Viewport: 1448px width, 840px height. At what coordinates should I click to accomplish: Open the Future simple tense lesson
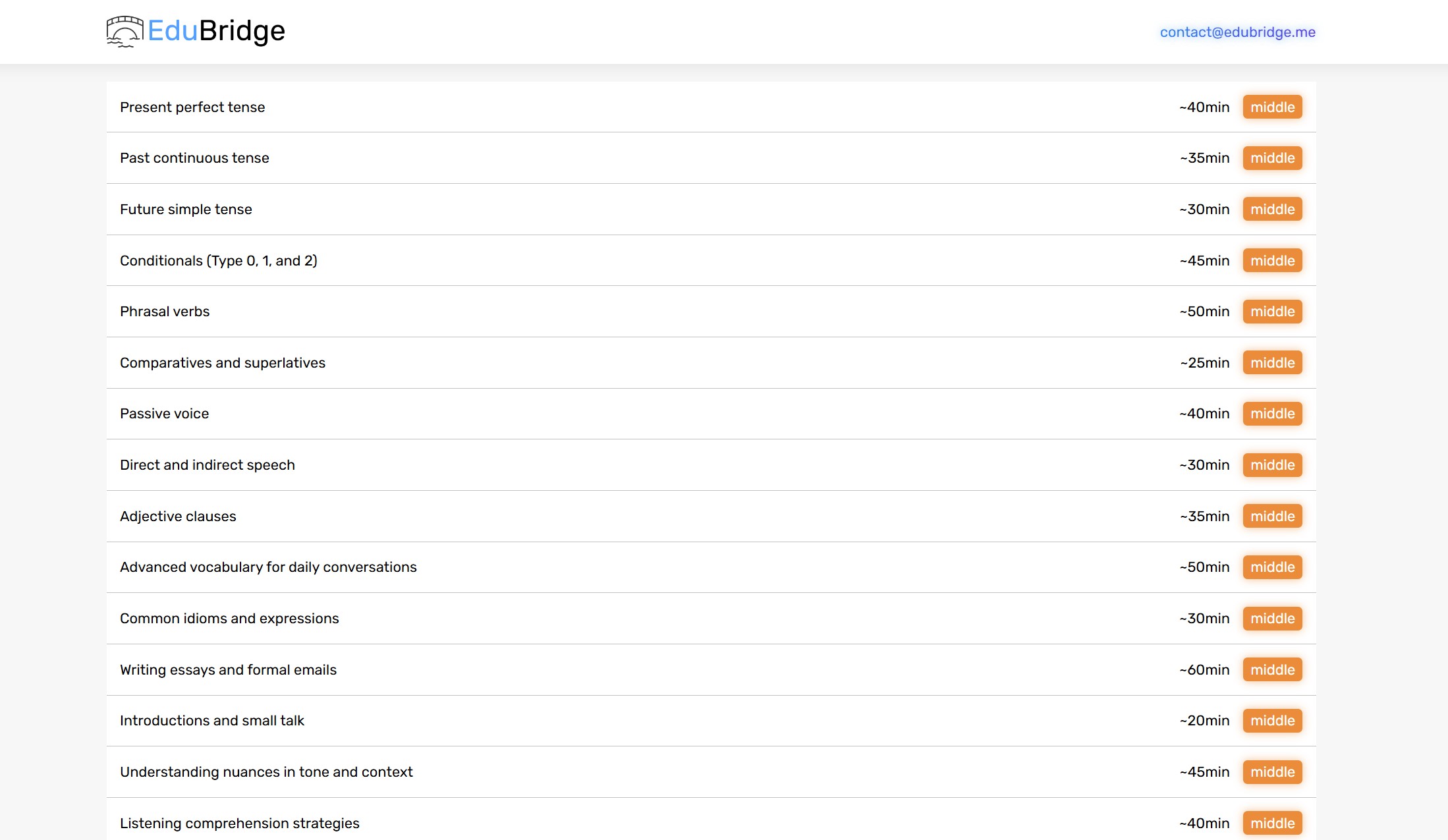(x=186, y=210)
